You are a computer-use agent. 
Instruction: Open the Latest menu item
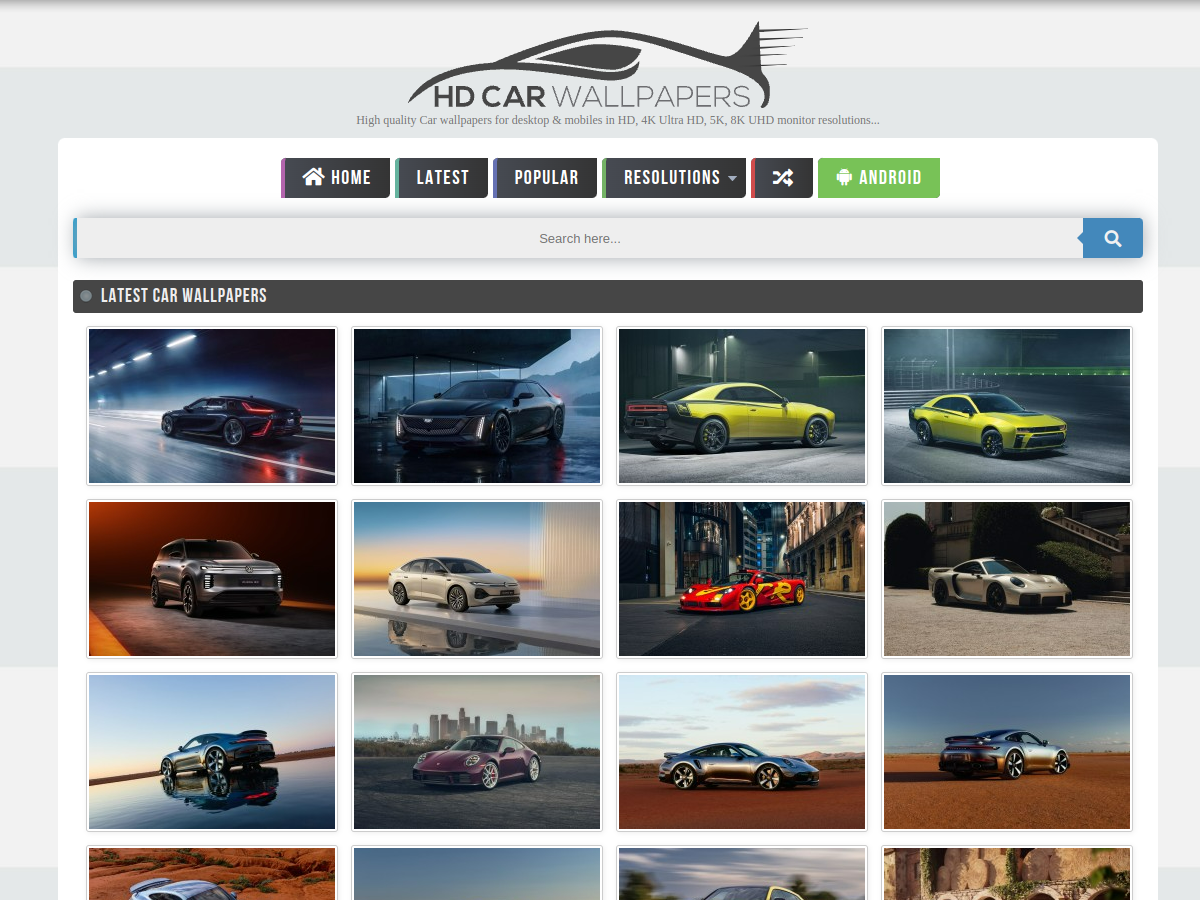442,178
